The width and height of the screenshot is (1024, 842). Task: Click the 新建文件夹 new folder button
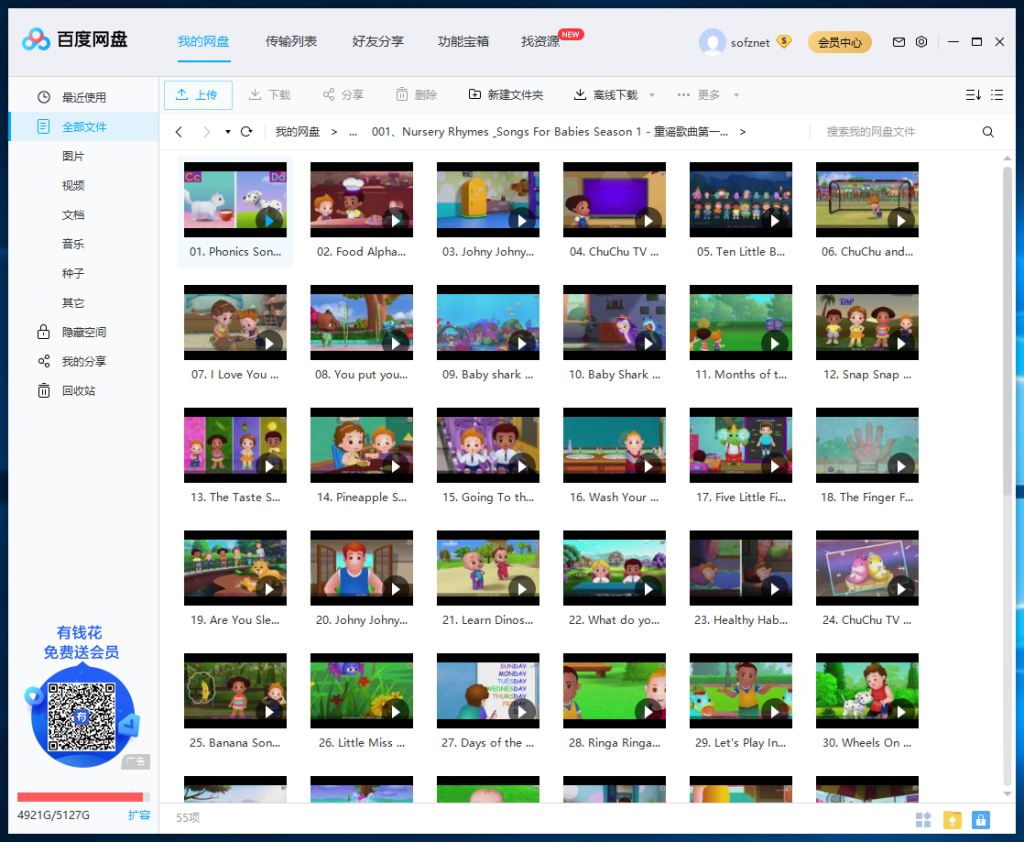pos(506,95)
